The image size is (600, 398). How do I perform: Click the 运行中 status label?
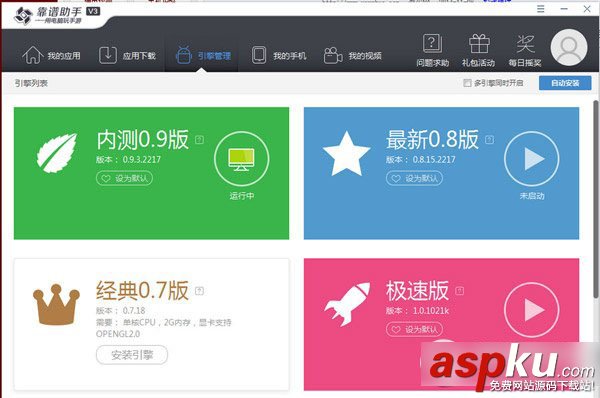[x=242, y=196]
